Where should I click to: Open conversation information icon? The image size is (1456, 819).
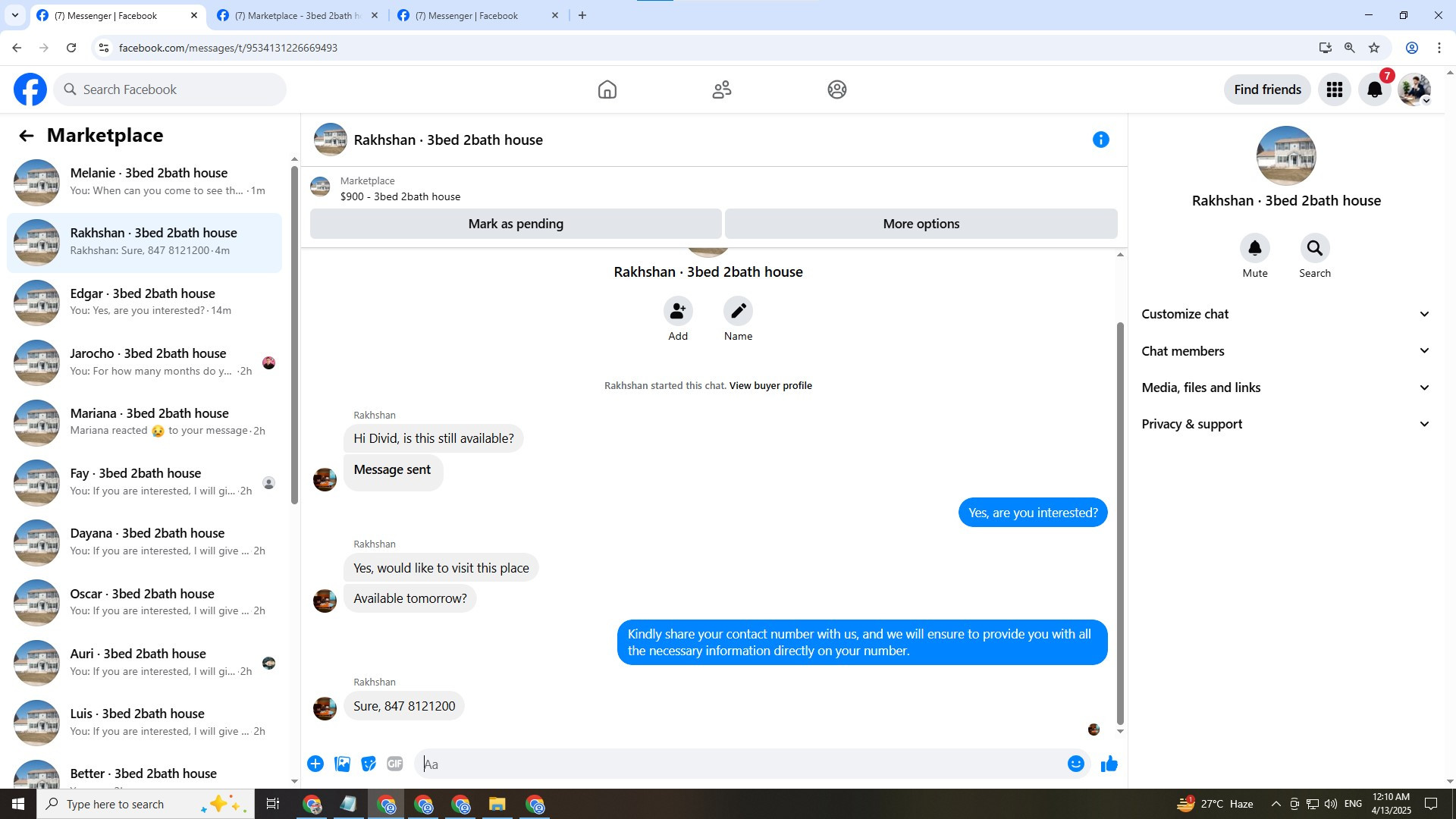1101,140
